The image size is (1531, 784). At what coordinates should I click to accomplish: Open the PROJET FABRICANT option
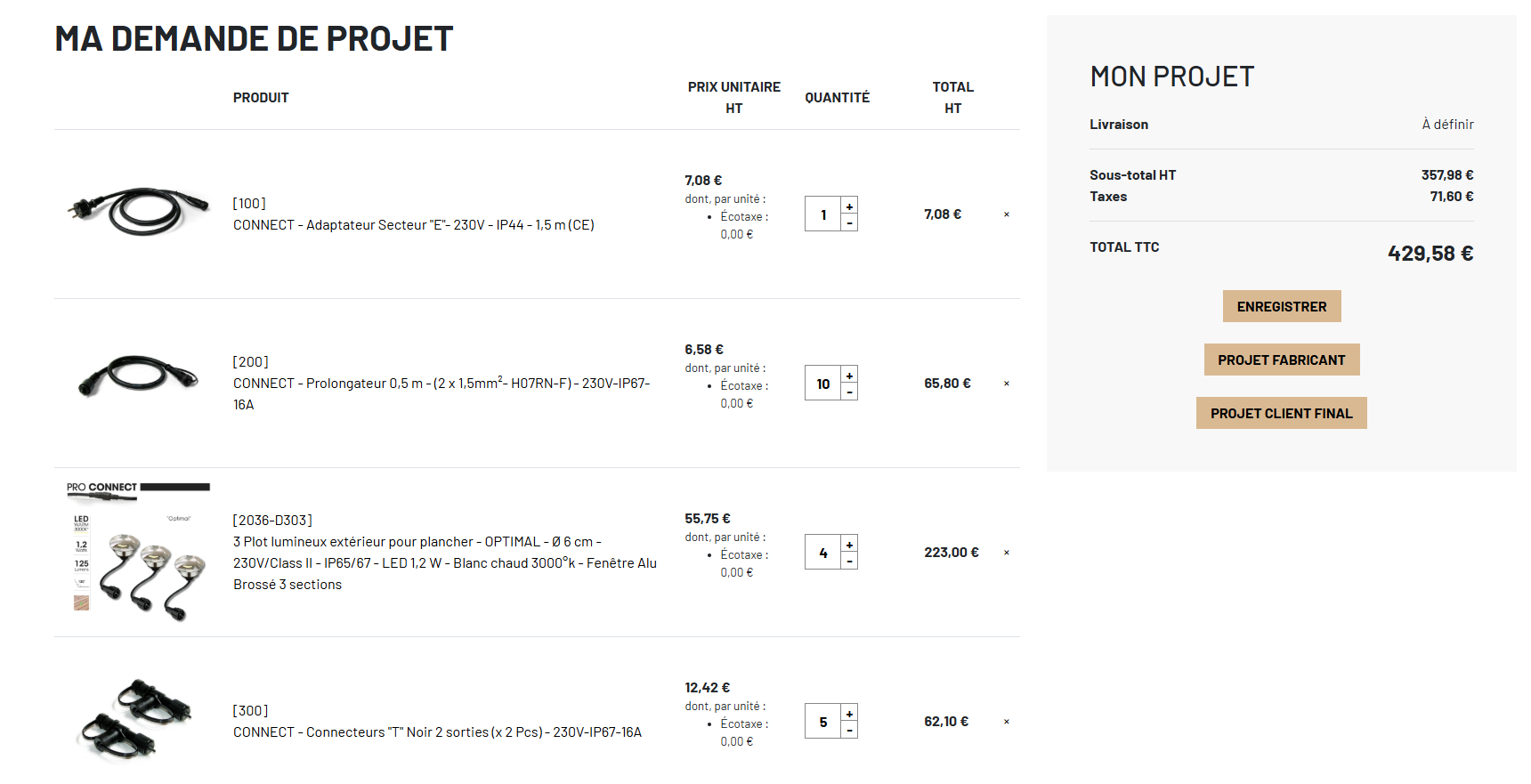pyautogui.click(x=1282, y=360)
